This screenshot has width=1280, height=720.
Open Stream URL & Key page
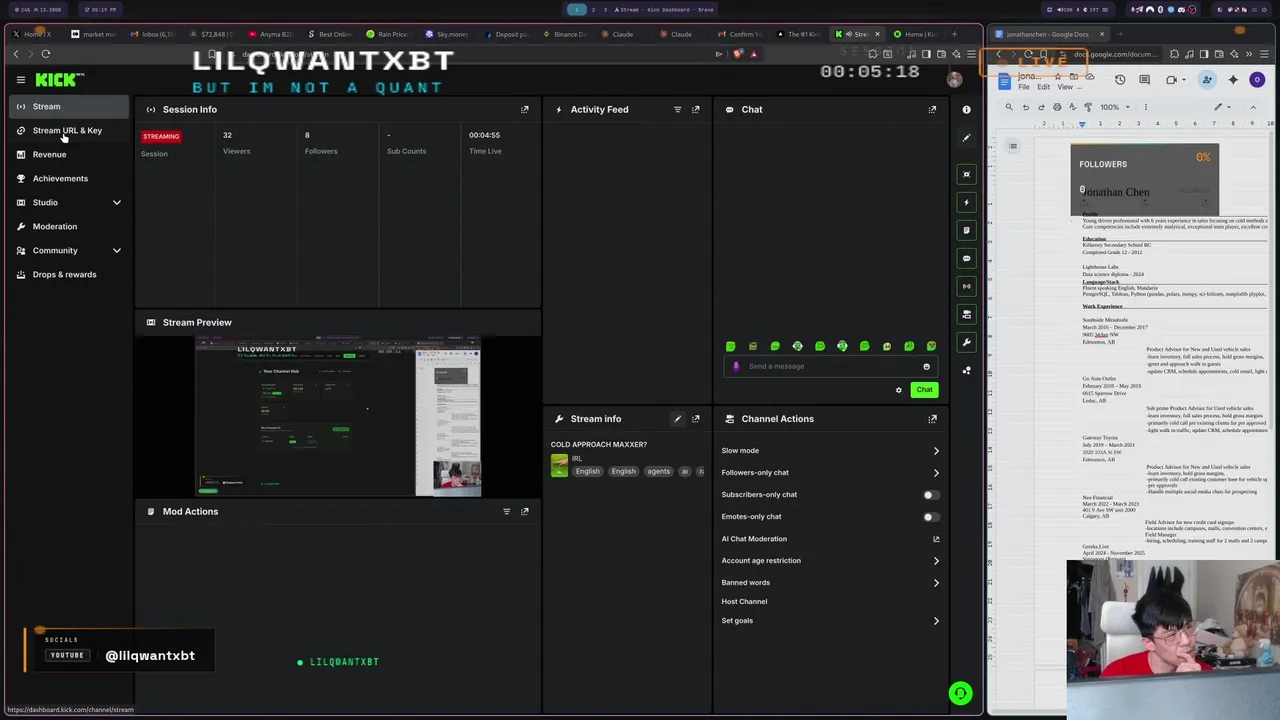[x=68, y=130]
